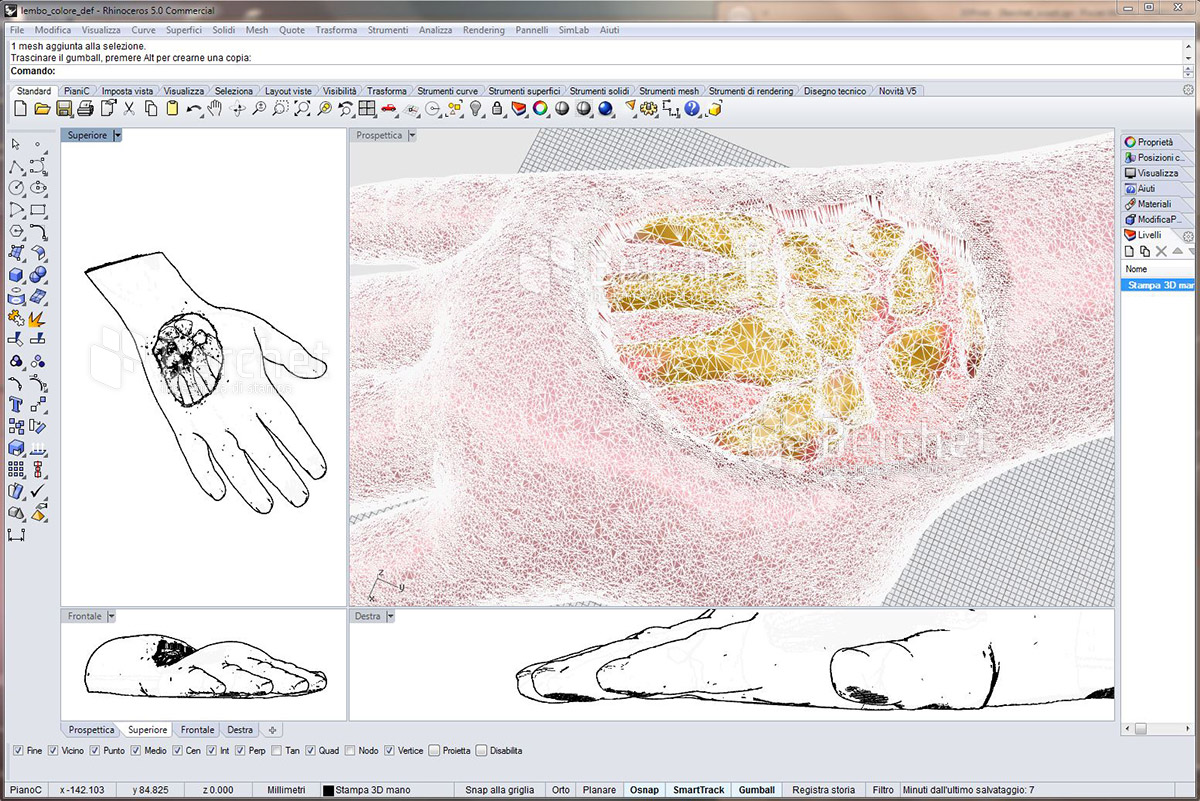This screenshot has width=1200, height=801.
Task: Click the Undo arrow icon
Action: [194, 108]
